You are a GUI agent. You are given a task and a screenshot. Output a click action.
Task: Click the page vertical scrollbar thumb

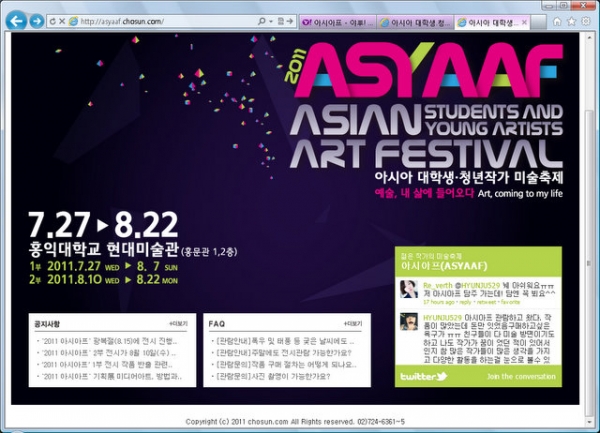589,264
